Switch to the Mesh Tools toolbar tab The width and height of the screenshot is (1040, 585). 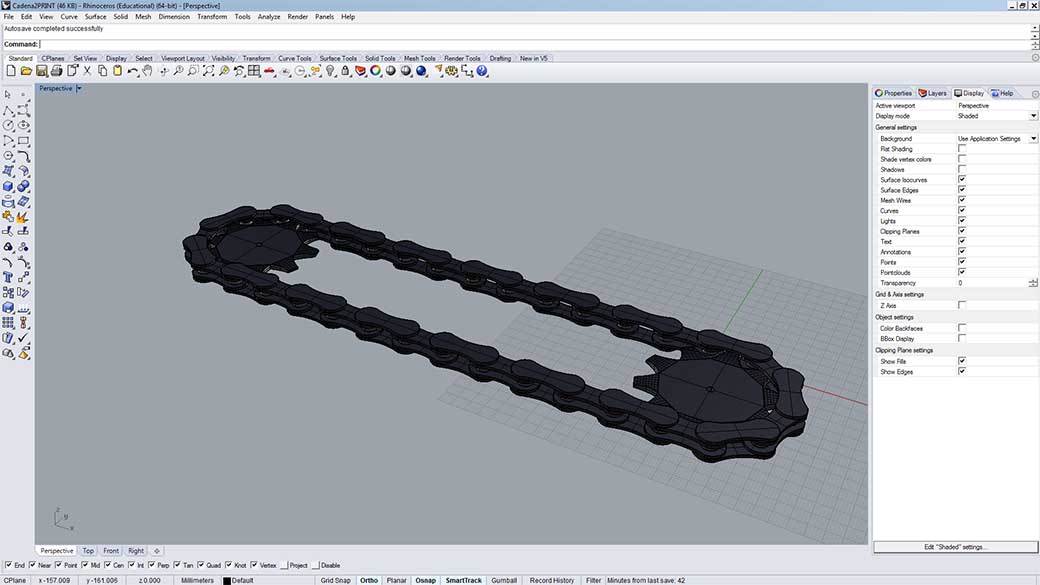420,58
